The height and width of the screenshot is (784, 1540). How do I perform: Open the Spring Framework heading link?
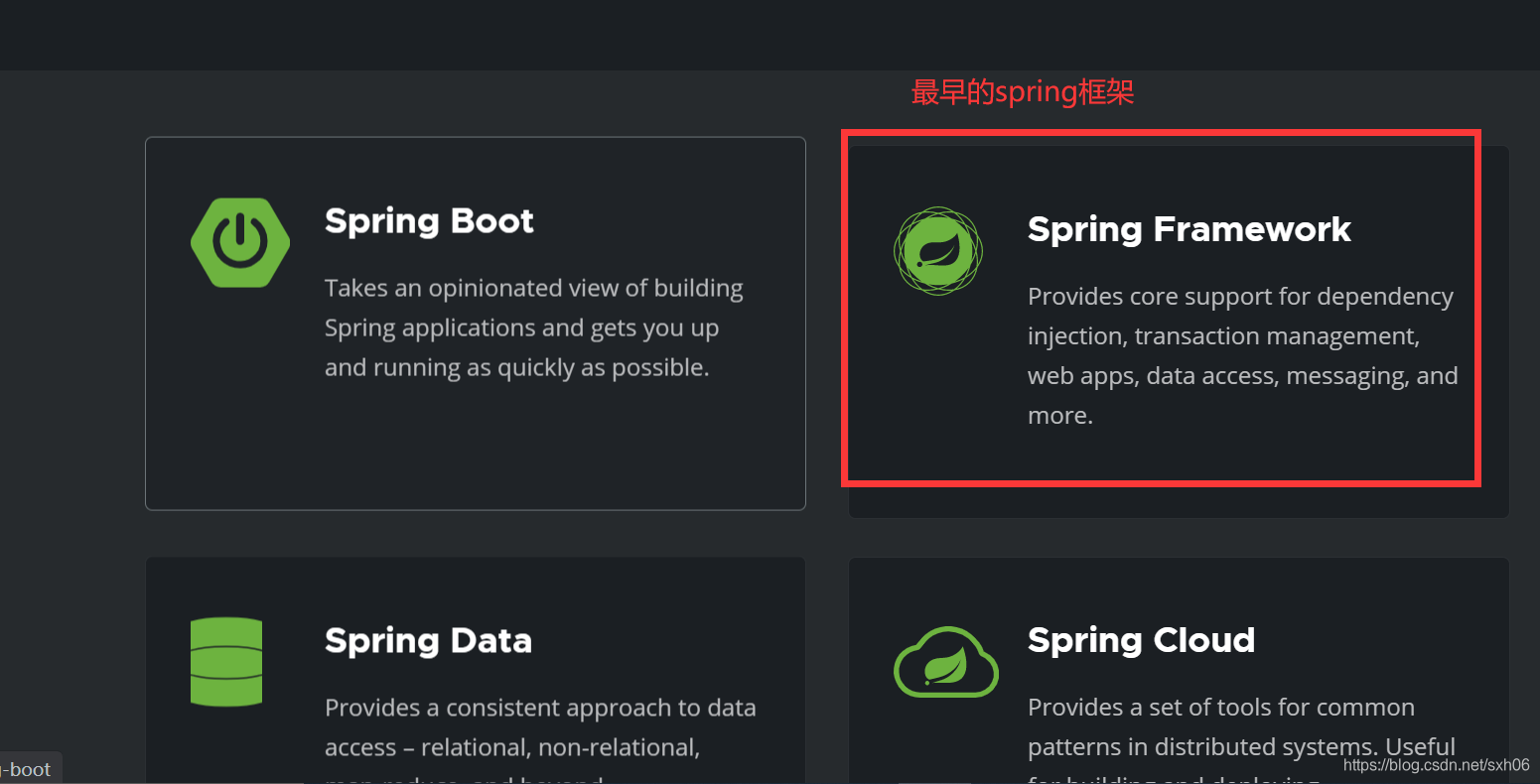[1190, 229]
